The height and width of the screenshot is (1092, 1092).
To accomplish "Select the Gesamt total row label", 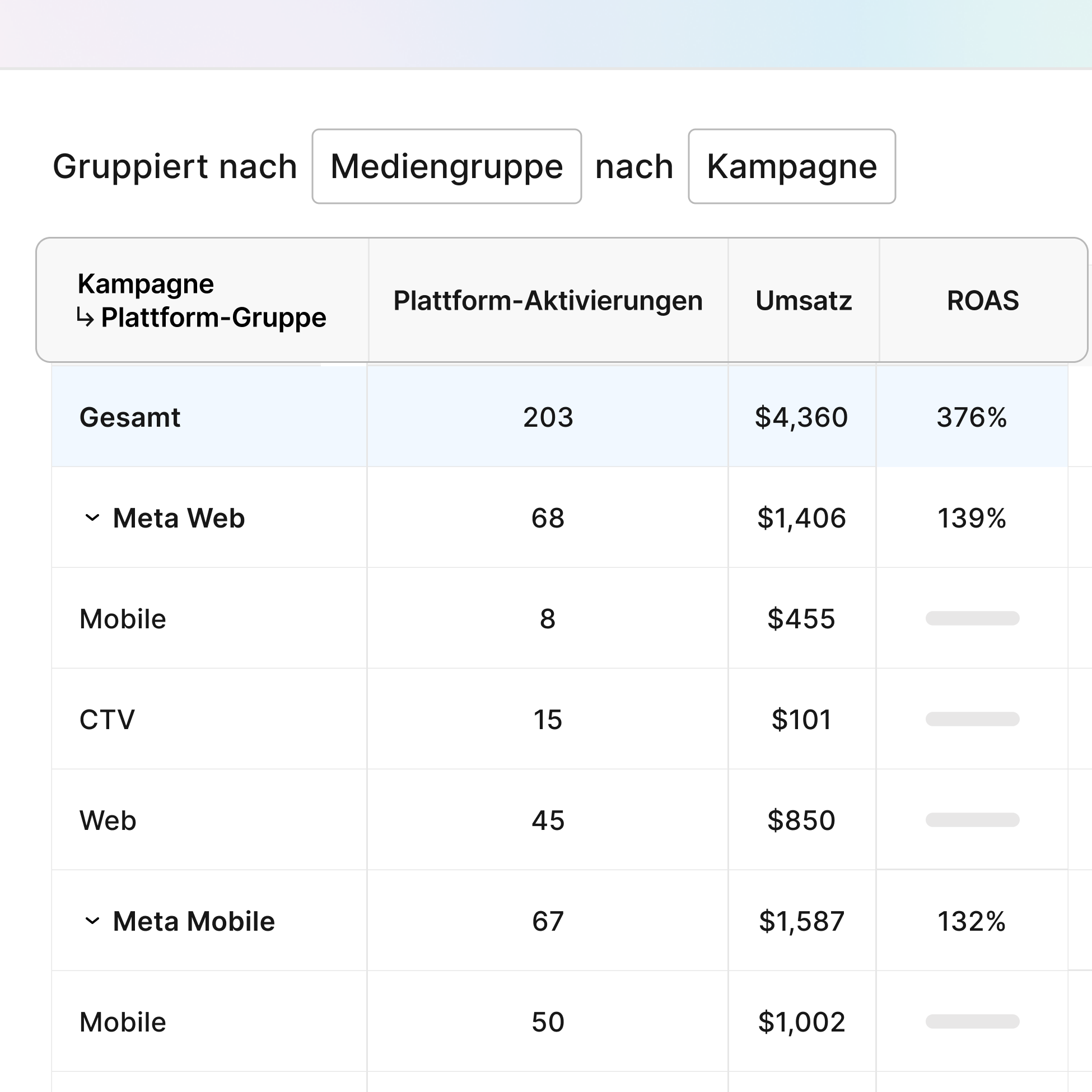I will coord(130,417).
